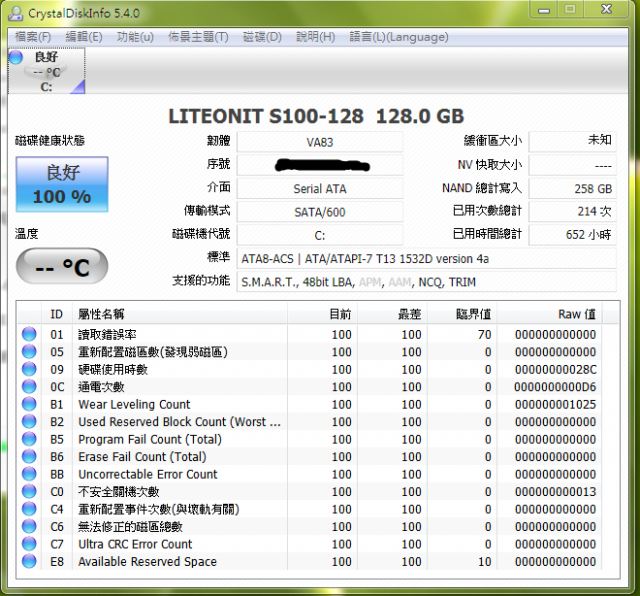Viewport: 640px width, 596px height.
Task: Click the NAND total writes value 258 GB
Action: 573,189
